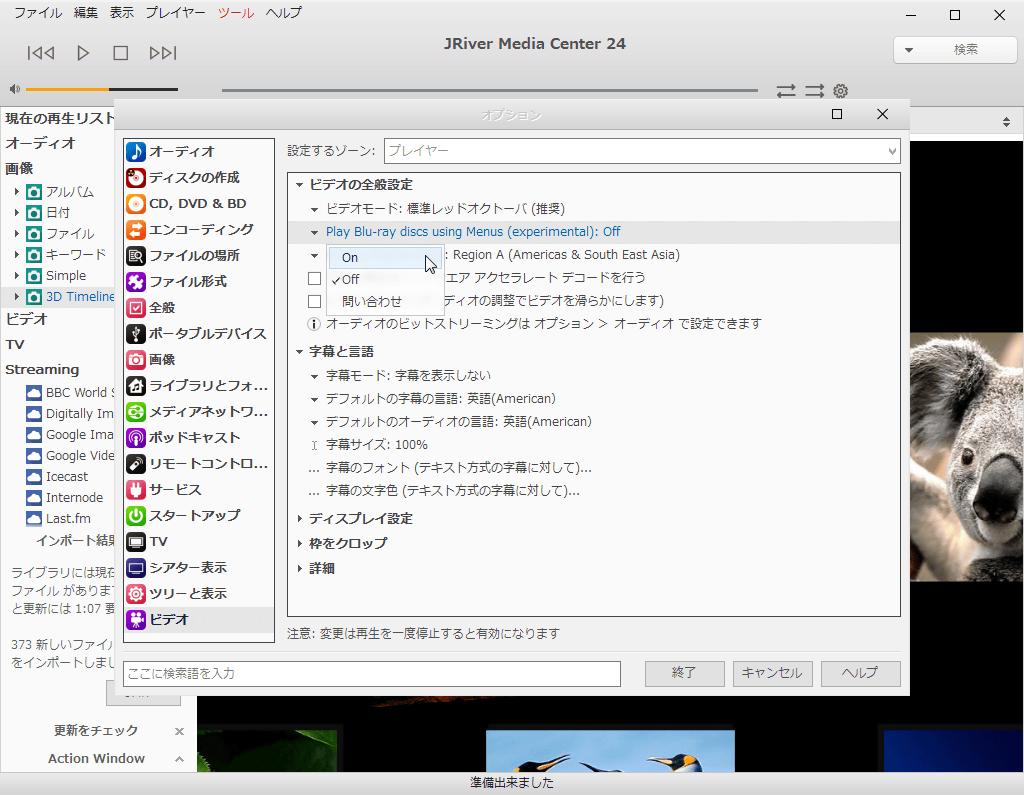Viewport: 1024px width, 795px height.
Task: Expand the 枠をクロップ section
Action: (x=300, y=544)
